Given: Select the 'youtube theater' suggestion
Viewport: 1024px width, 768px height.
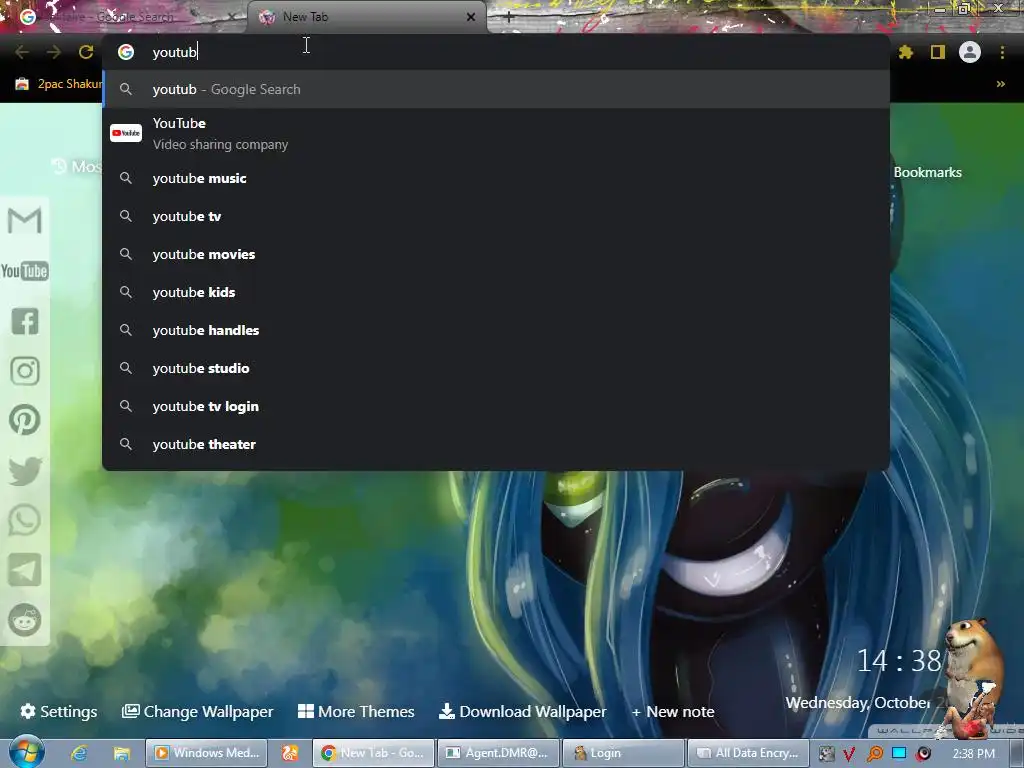Looking at the screenshot, I should click(496, 444).
